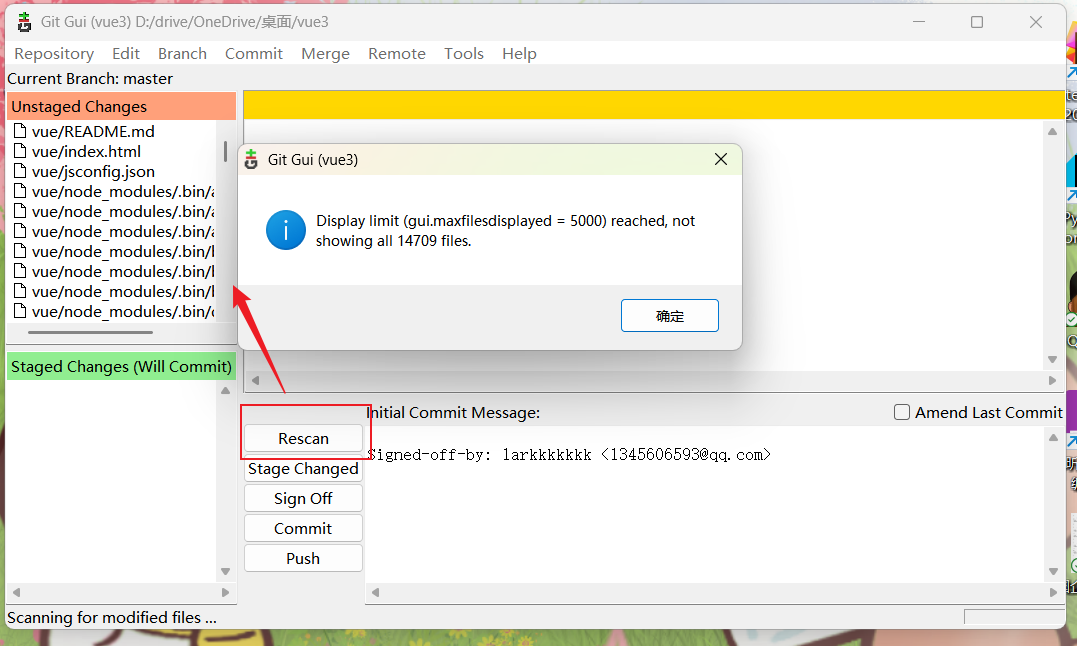Image resolution: width=1077 pixels, height=646 pixels.
Task: Click the Git icon in the dialog title
Action: pos(251,159)
